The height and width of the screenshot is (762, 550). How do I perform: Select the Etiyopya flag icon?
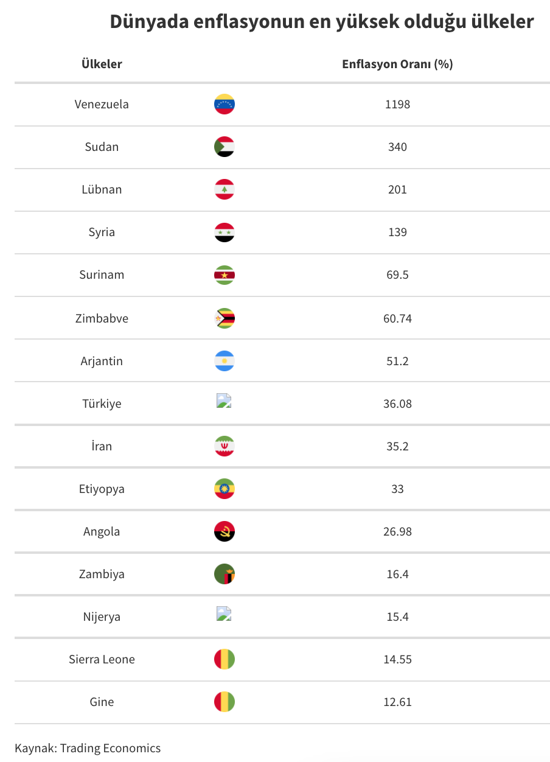tap(224, 489)
